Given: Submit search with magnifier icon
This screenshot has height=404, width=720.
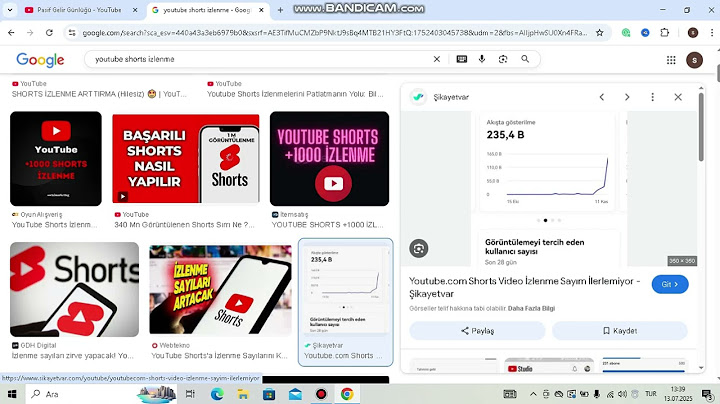Looking at the screenshot, I should click(525, 59).
